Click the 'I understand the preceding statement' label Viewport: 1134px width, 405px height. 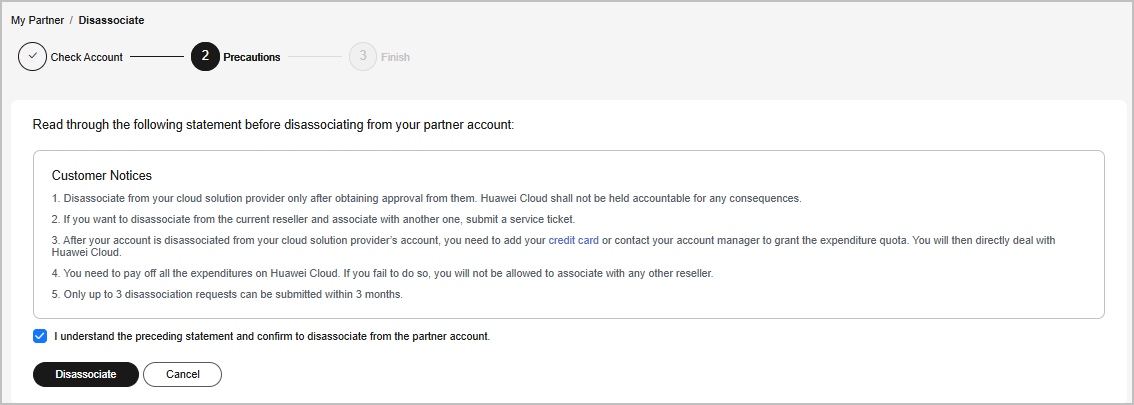[272, 336]
